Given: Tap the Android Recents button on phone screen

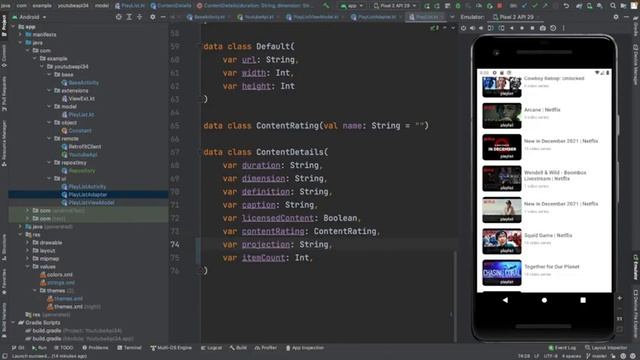Looking at the screenshot, I should point(583,300).
